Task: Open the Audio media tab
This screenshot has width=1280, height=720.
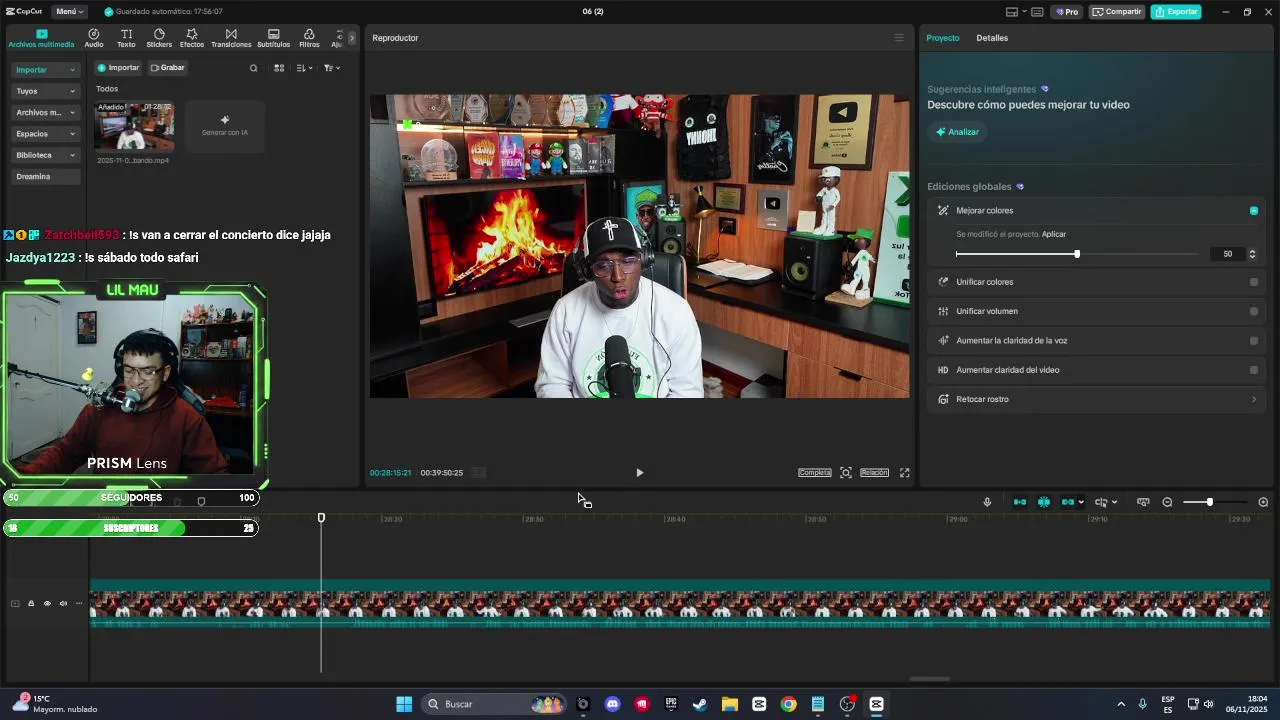Action: [94, 38]
